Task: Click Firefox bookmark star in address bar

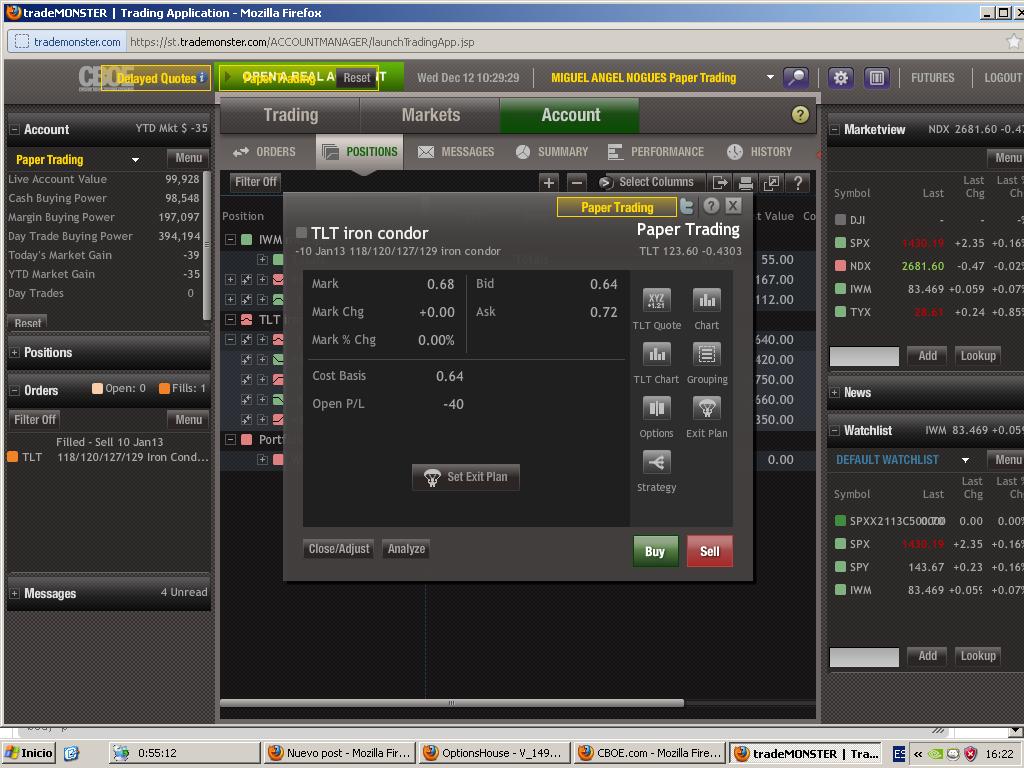Action: (1014, 42)
